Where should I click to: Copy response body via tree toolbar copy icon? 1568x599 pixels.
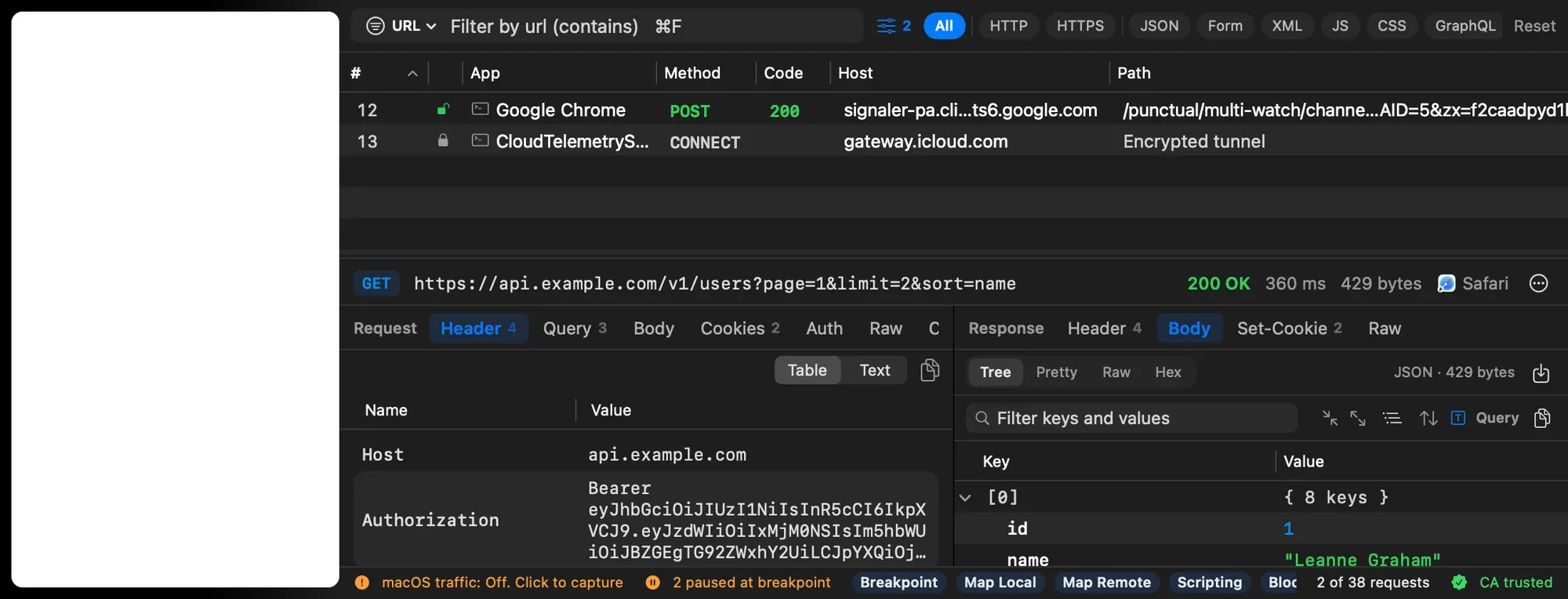click(1542, 418)
